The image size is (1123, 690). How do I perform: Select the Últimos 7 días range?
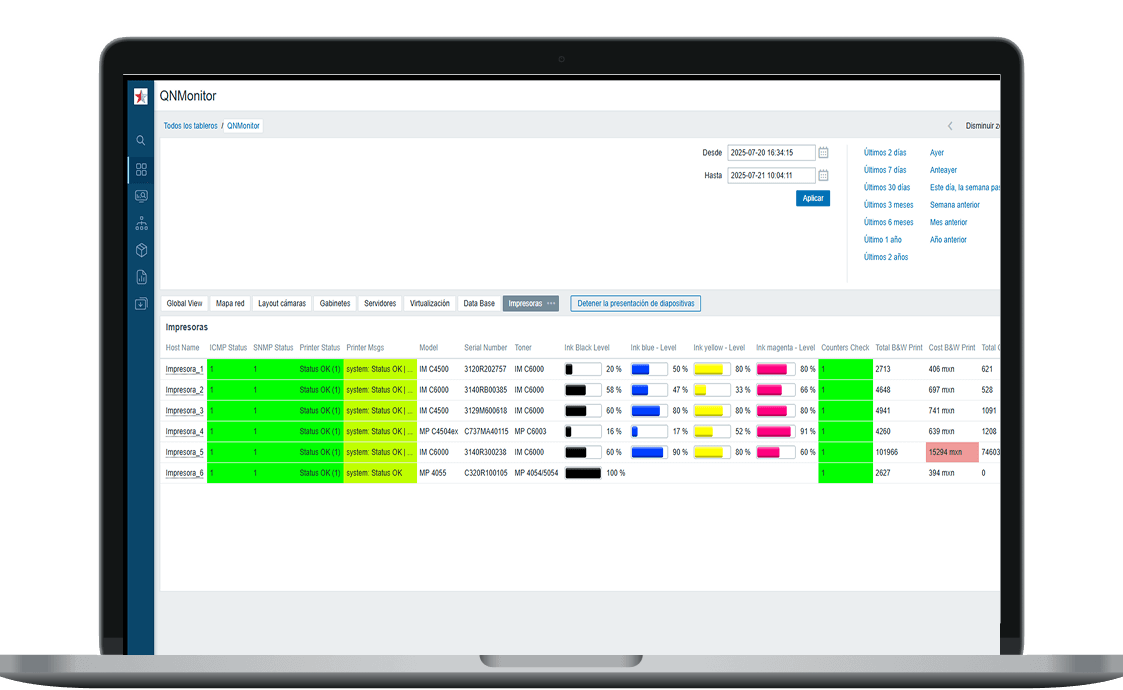tap(885, 170)
